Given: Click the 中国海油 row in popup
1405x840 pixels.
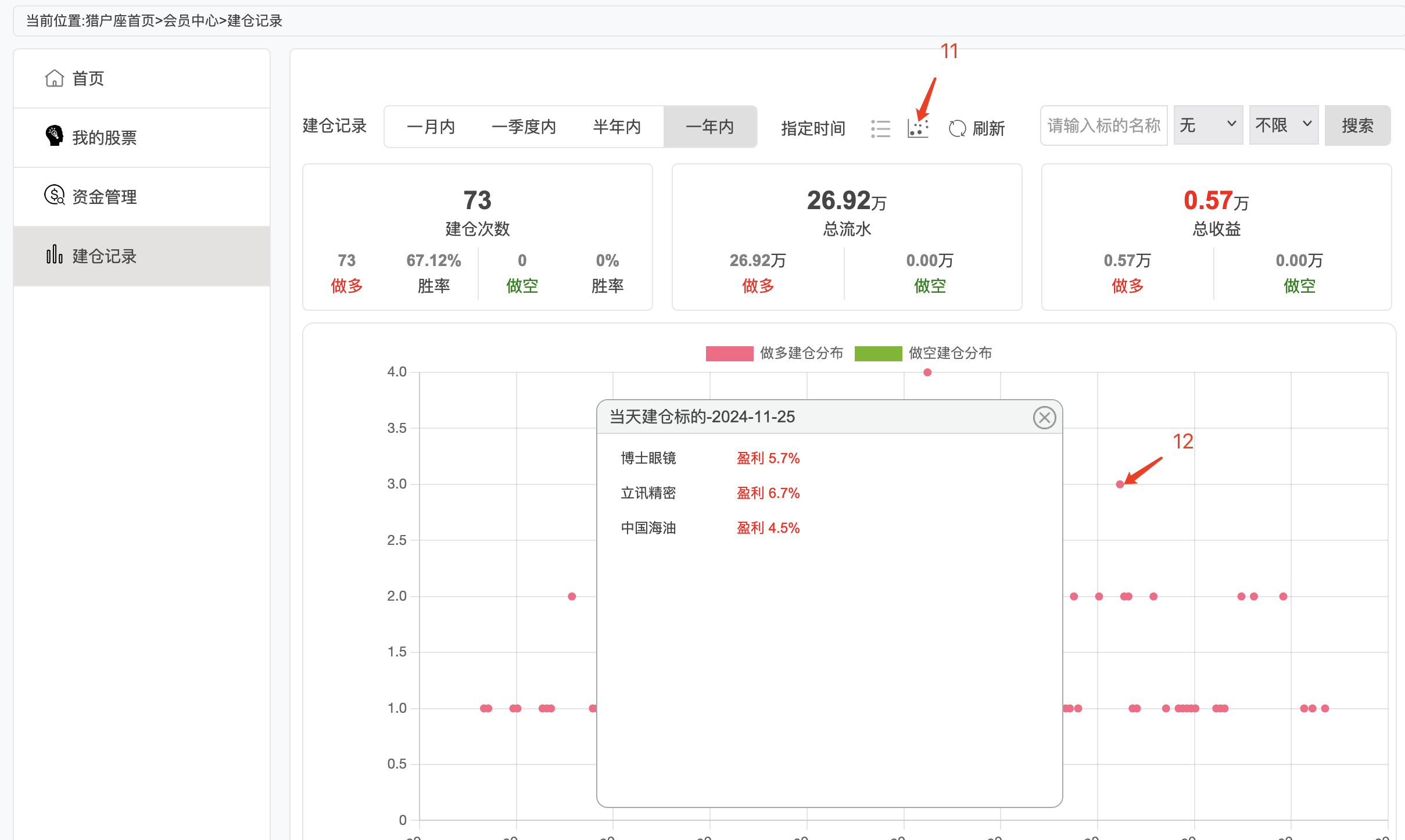Looking at the screenshot, I should click(x=830, y=528).
